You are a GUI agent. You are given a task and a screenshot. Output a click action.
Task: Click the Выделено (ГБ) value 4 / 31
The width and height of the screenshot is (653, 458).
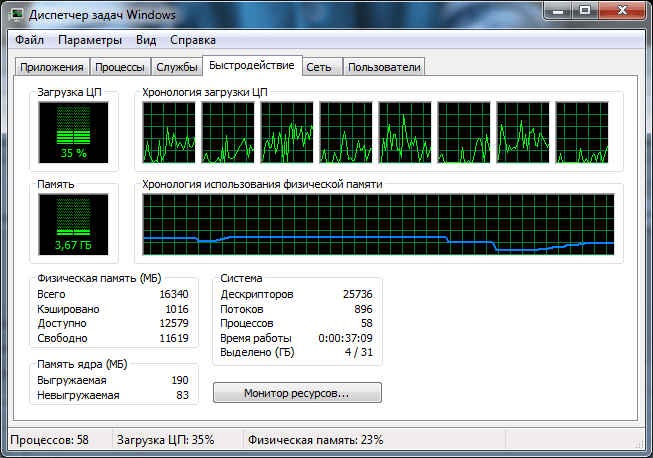[x=359, y=352]
